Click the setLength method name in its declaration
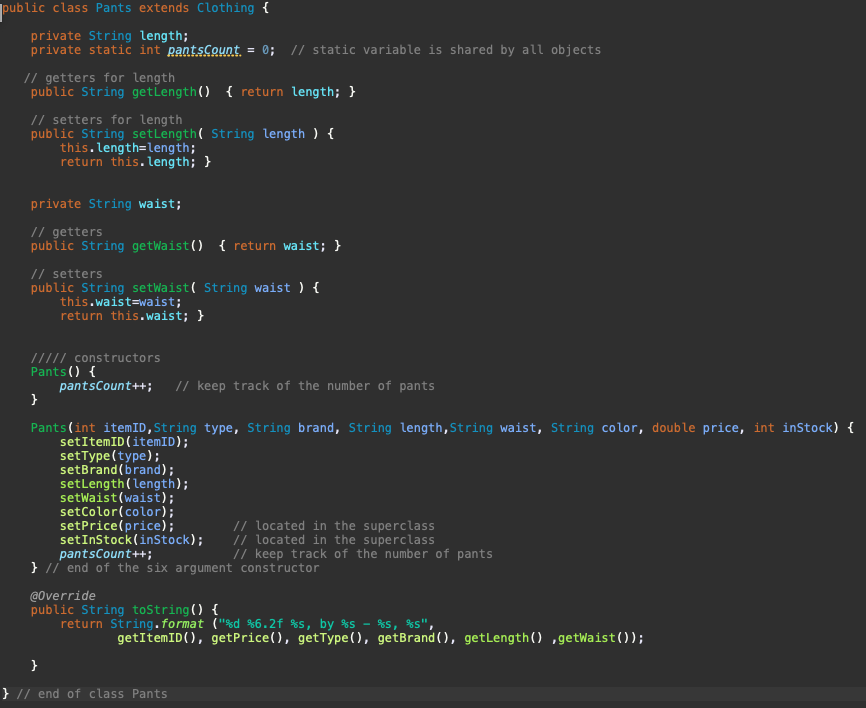This screenshot has height=708, width=866. [164, 134]
